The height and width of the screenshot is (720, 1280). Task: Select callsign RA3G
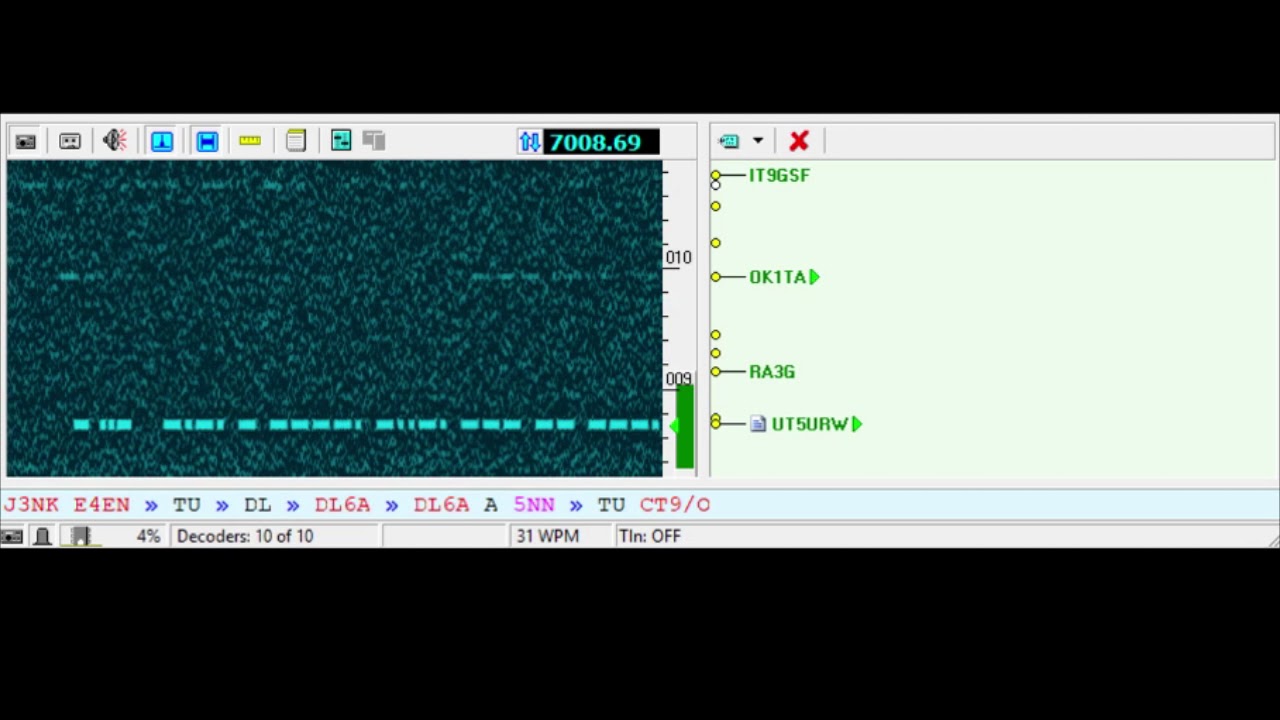[772, 372]
